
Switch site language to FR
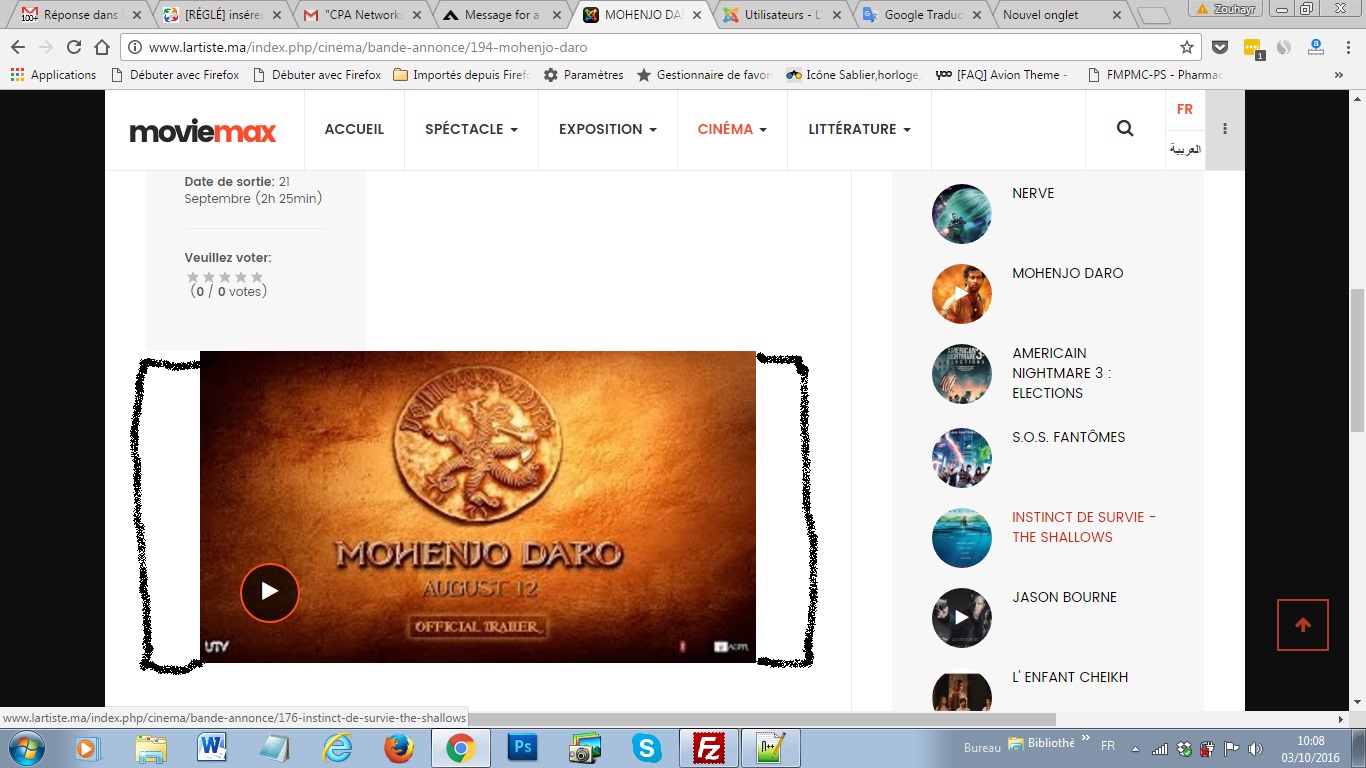1185,110
